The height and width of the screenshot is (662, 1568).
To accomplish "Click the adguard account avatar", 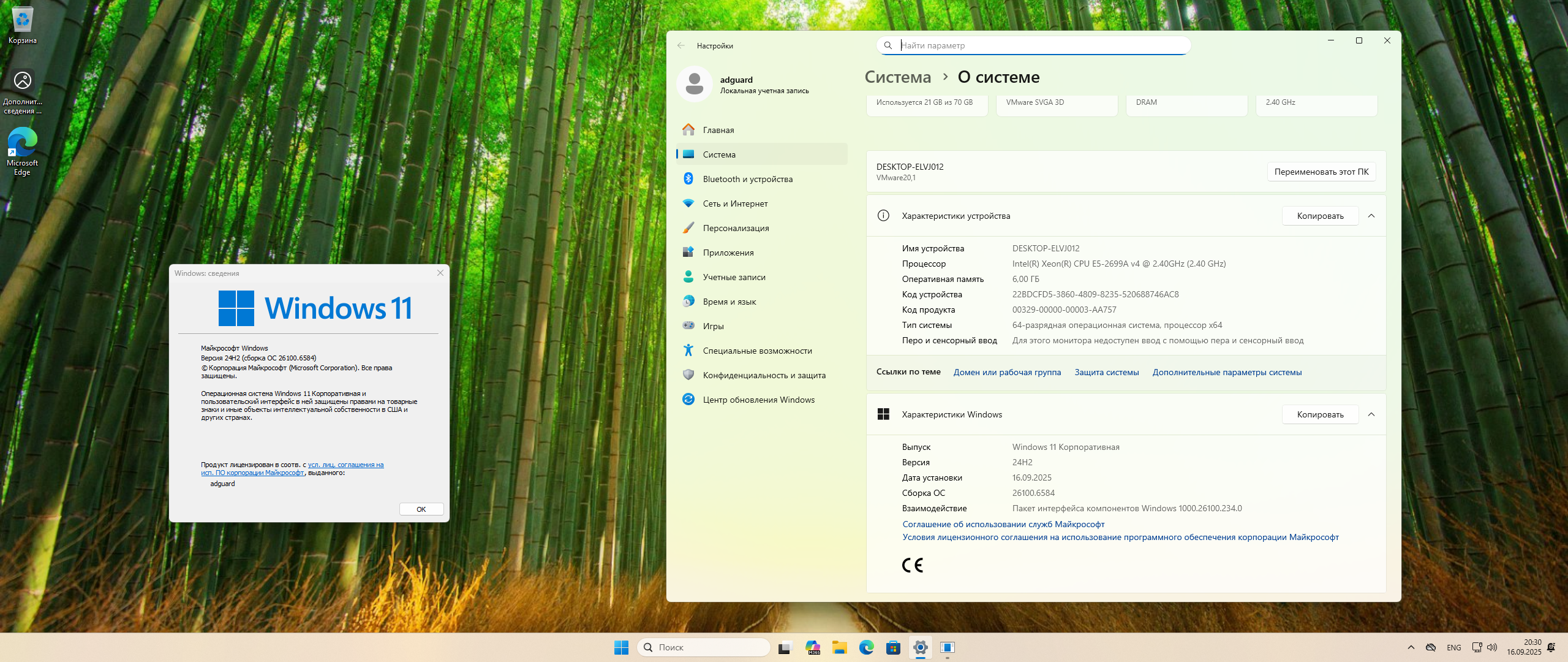I will pyautogui.click(x=694, y=85).
